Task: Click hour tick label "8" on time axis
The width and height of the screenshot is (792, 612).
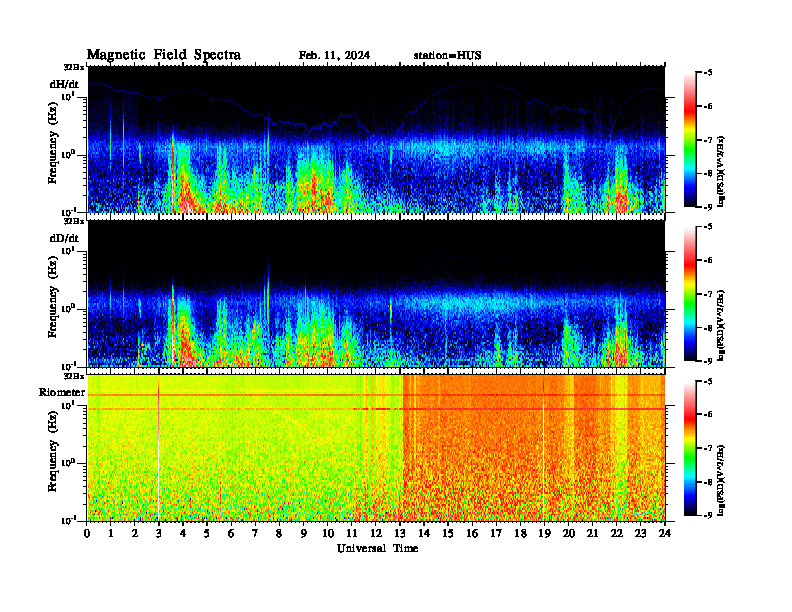Action: [x=279, y=534]
